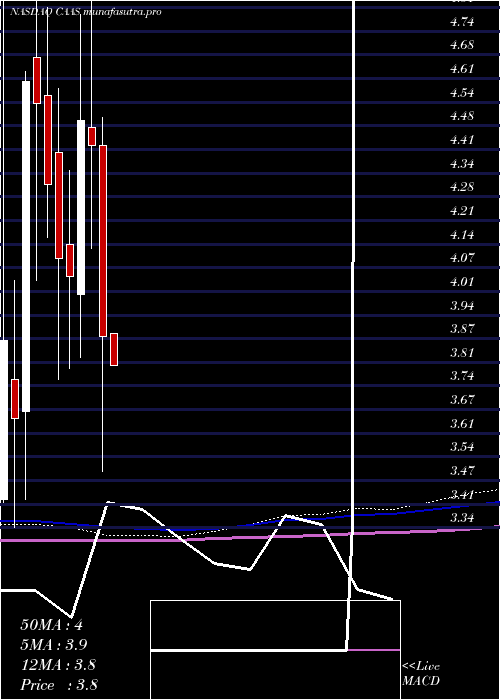This screenshot has height=700, width=500.
Task: Click the 4.07 price axis label
Action: tap(462, 258)
